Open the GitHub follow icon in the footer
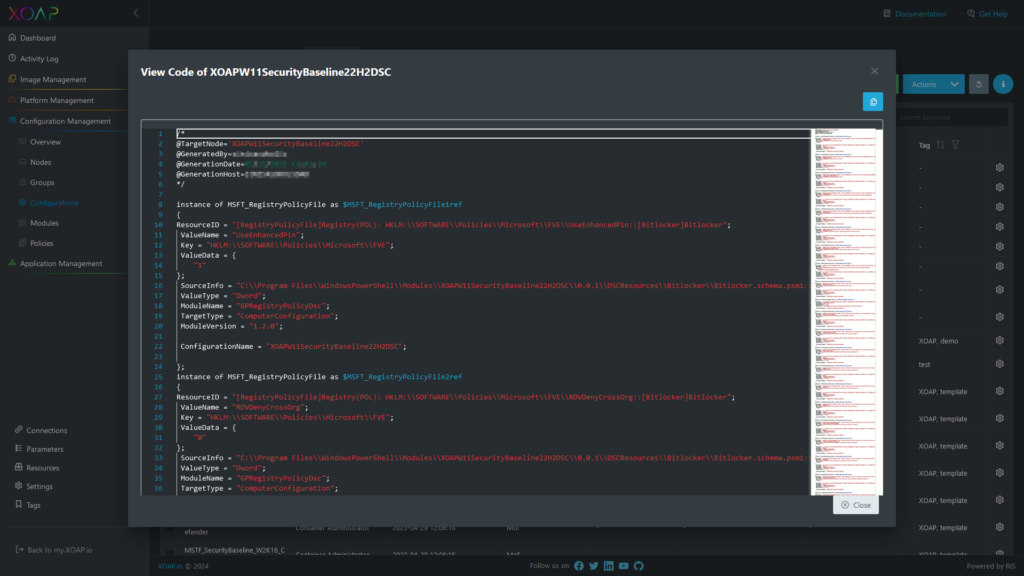Viewport: 1024px width, 576px height. coord(639,566)
